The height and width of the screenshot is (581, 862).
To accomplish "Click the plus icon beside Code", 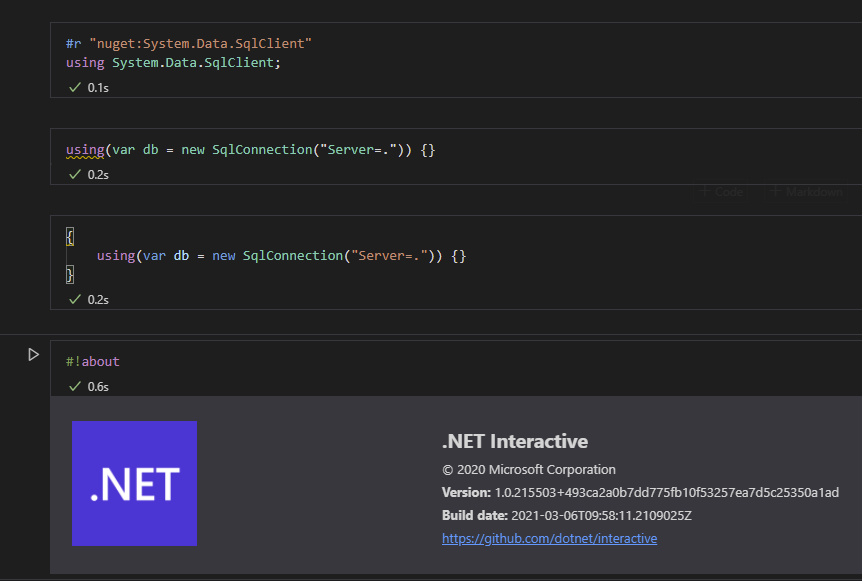I will click(703, 192).
